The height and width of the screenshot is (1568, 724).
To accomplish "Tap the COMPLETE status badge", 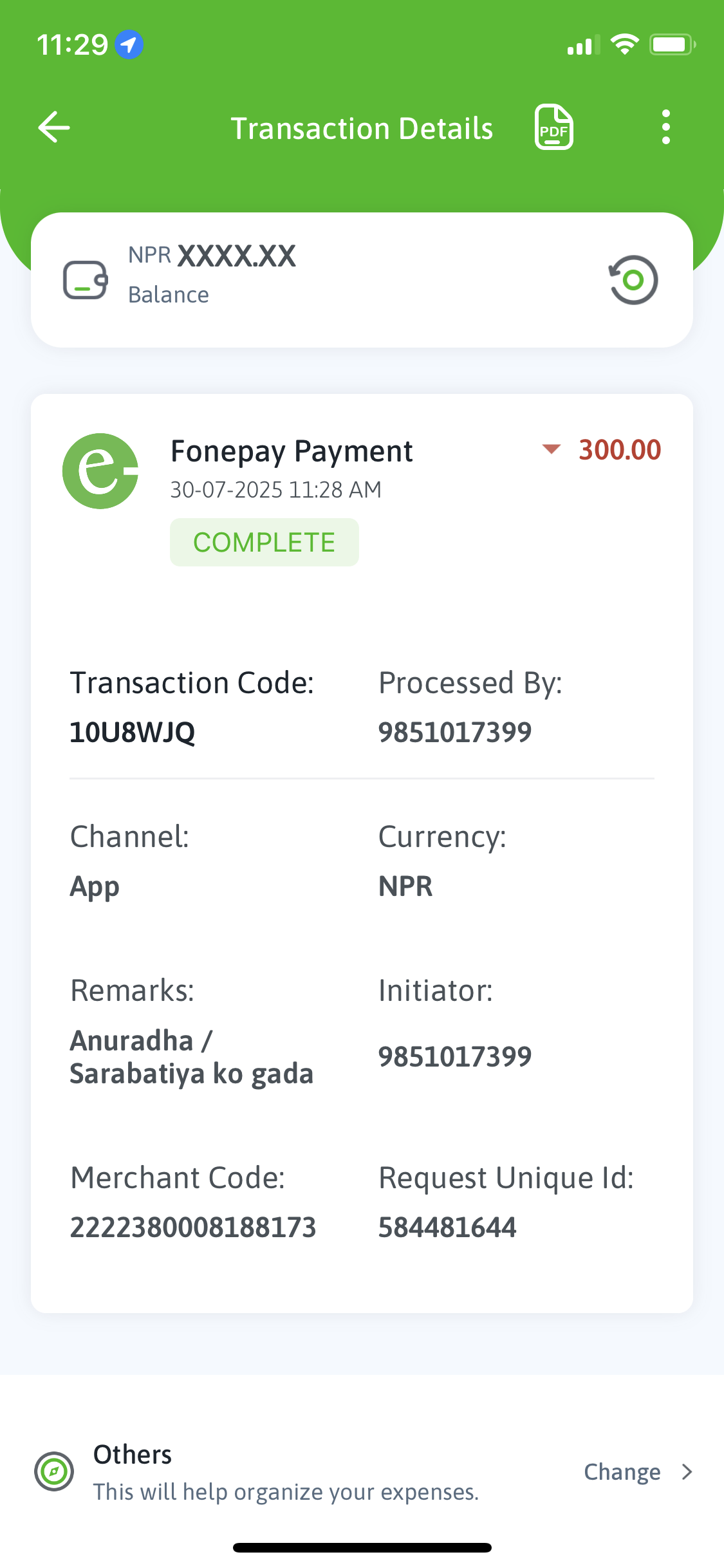I will tap(264, 543).
